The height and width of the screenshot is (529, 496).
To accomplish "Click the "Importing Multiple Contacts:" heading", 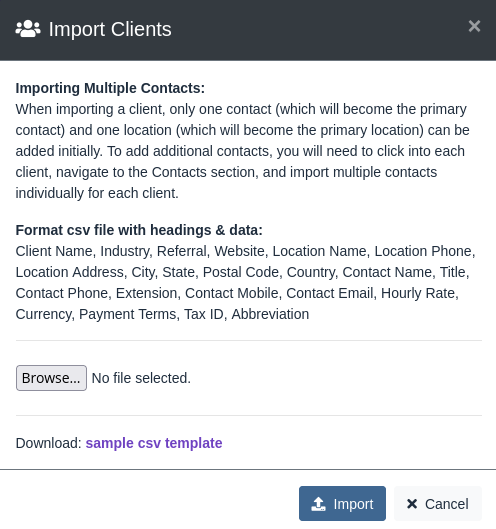I will 110,88.
